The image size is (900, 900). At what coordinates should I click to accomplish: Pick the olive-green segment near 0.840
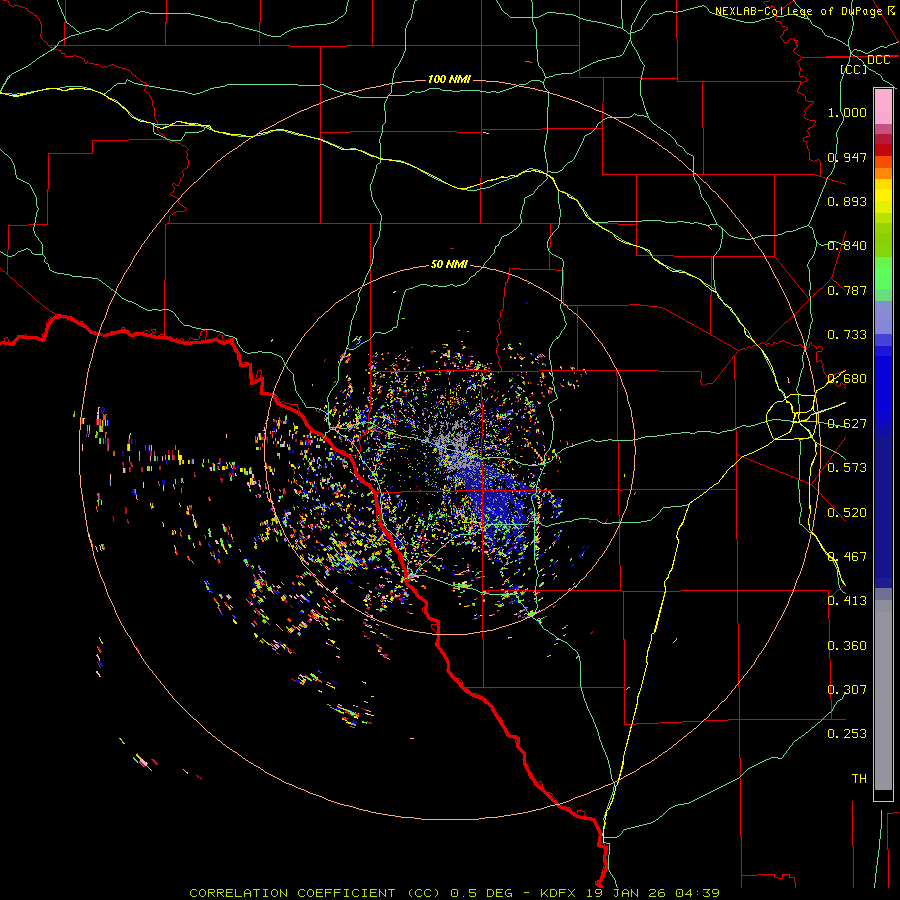pos(883,240)
